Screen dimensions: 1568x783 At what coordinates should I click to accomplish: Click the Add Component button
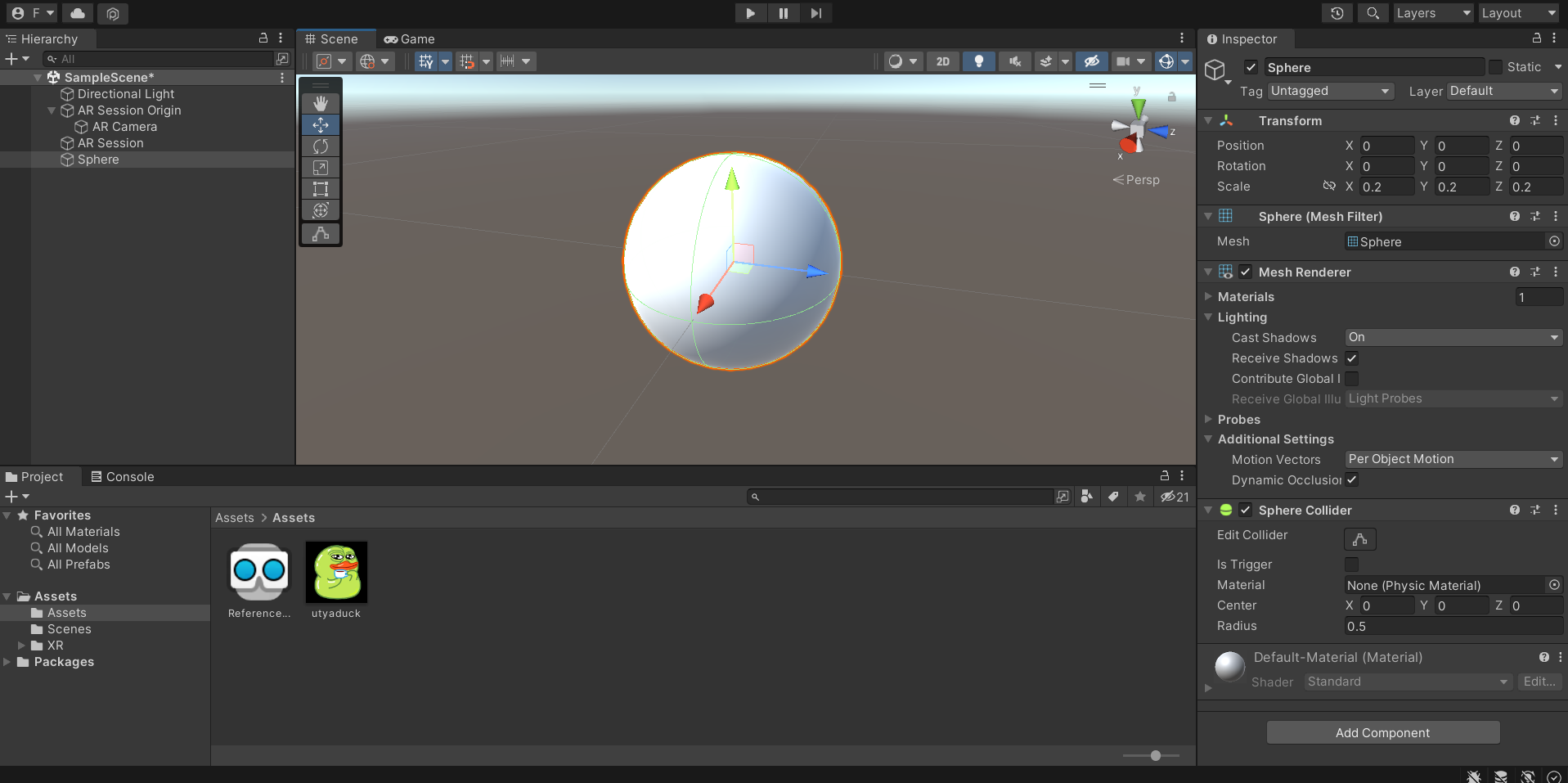pos(1382,732)
